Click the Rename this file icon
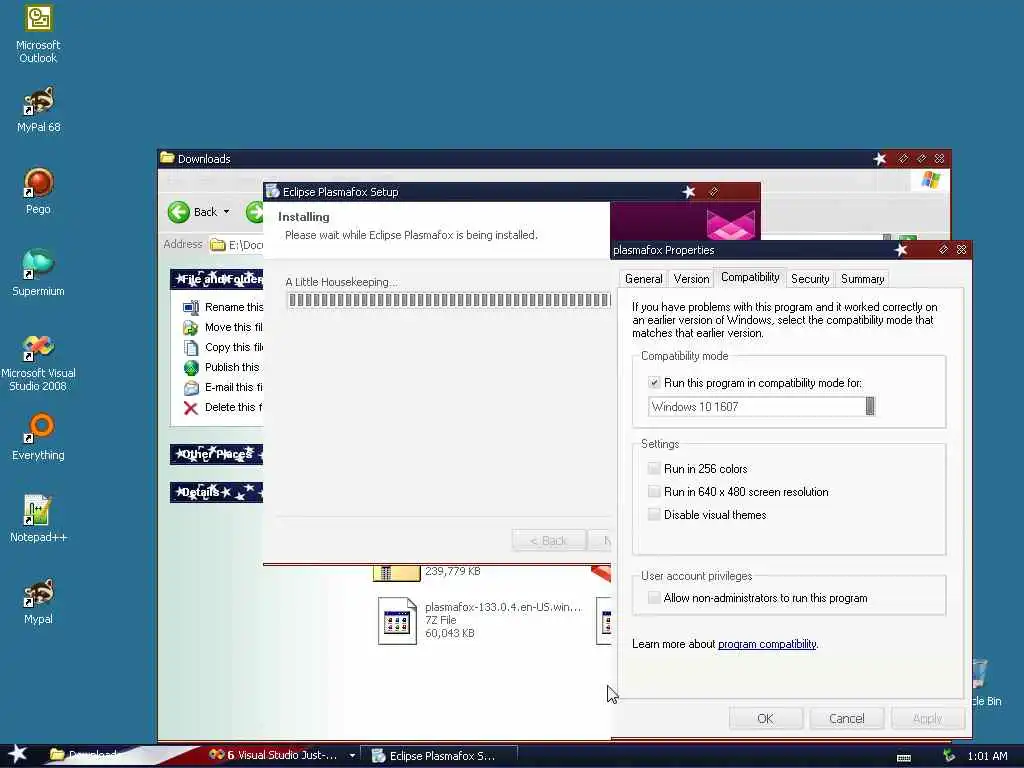The height and width of the screenshot is (768, 1024). pyautogui.click(x=191, y=307)
